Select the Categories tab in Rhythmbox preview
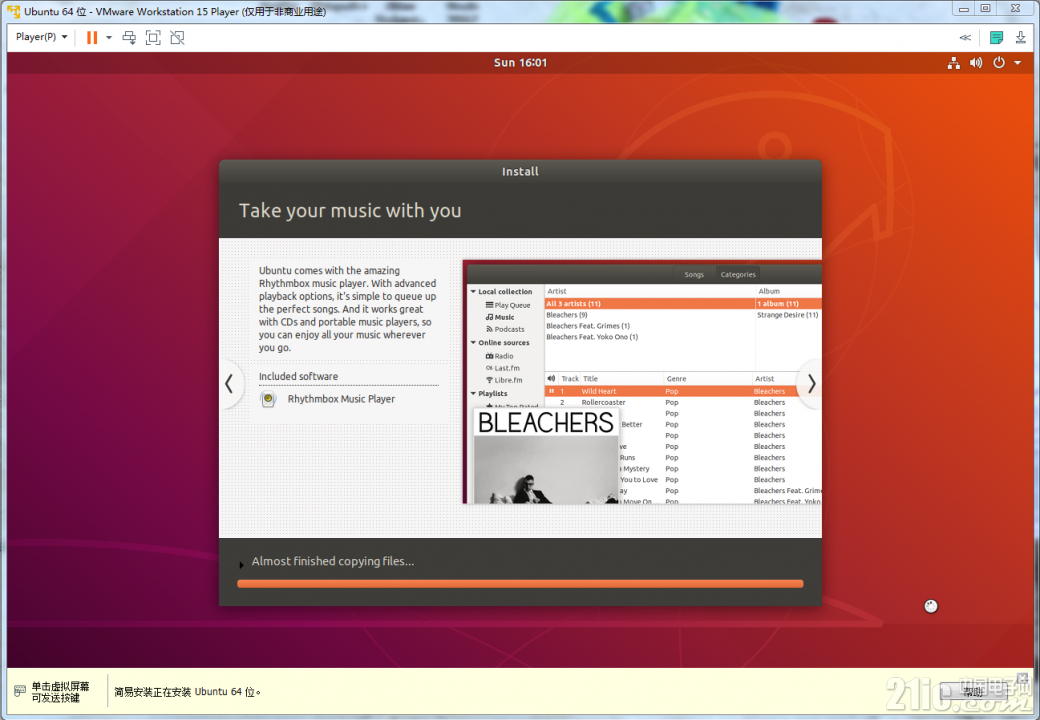 pos(738,274)
